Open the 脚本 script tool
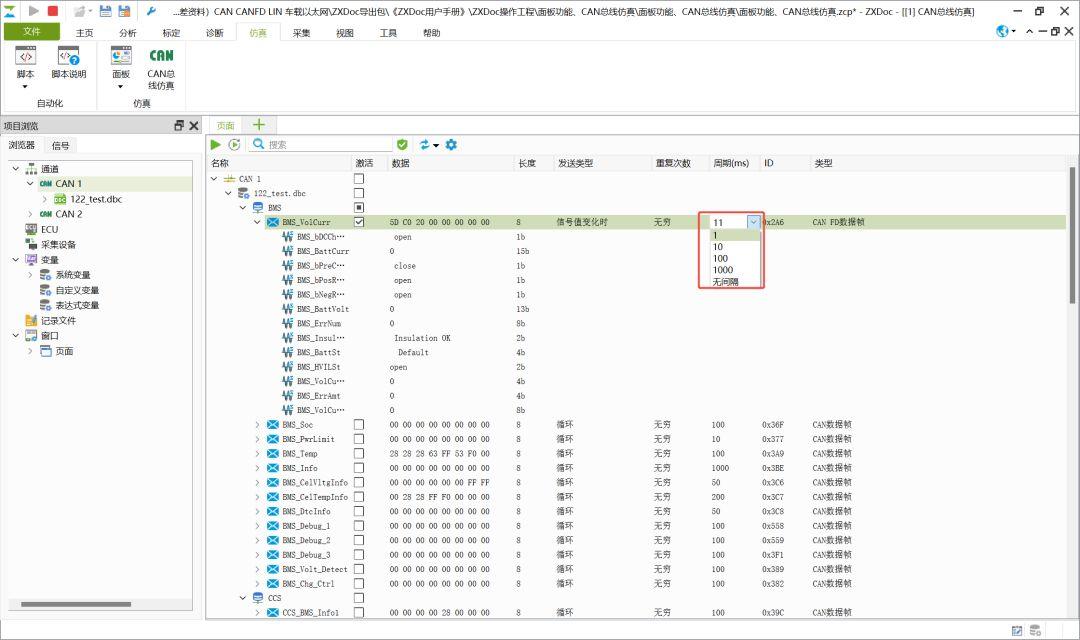The image size is (1080, 640). click(x=25, y=62)
